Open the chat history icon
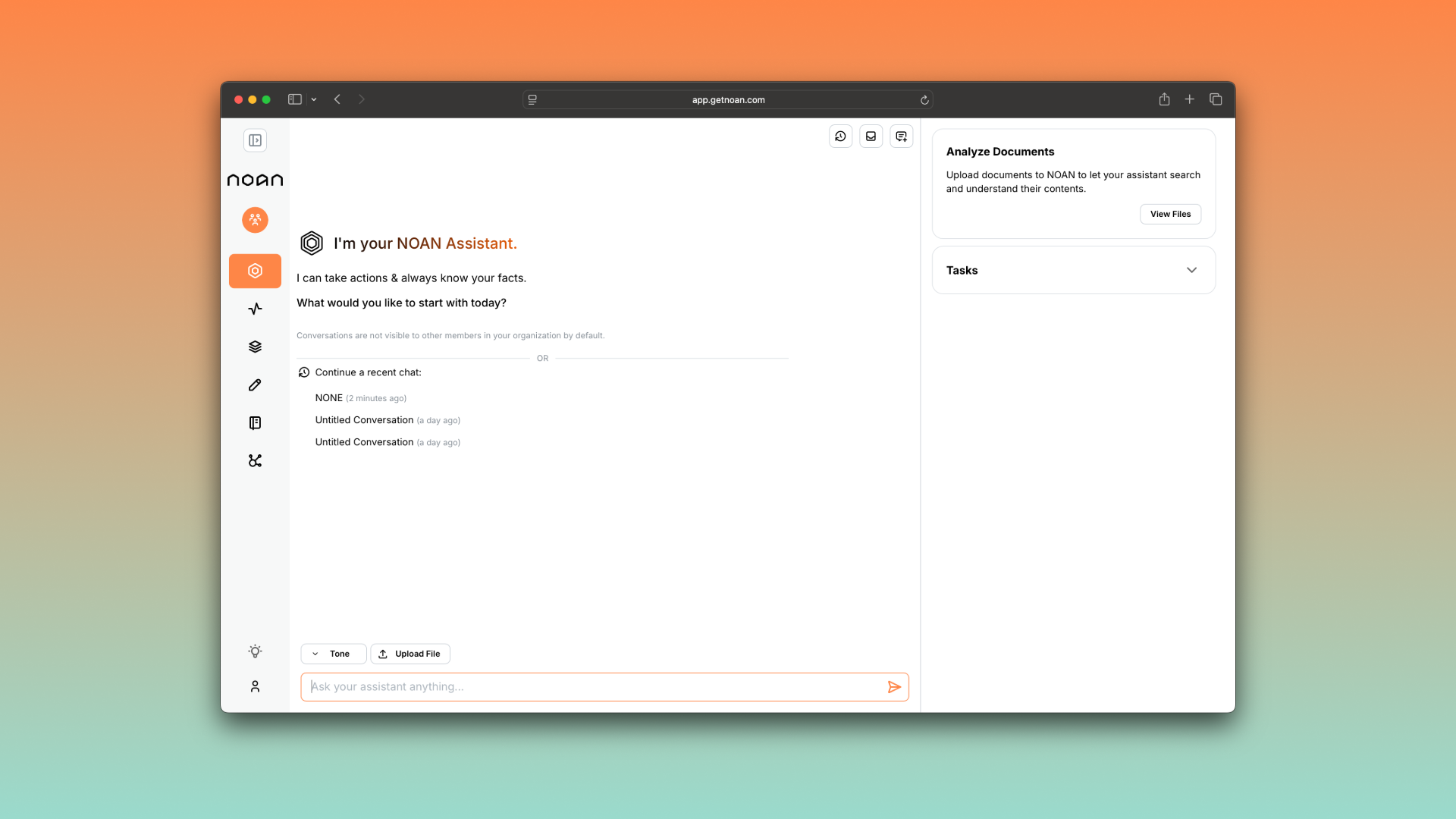The image size is (1456, 819). (x=840, y=136)
